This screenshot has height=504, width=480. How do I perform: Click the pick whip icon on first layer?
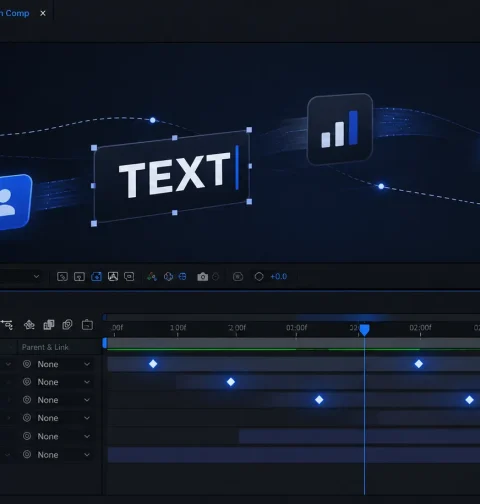pyautogui.click(x=27, y=364)
